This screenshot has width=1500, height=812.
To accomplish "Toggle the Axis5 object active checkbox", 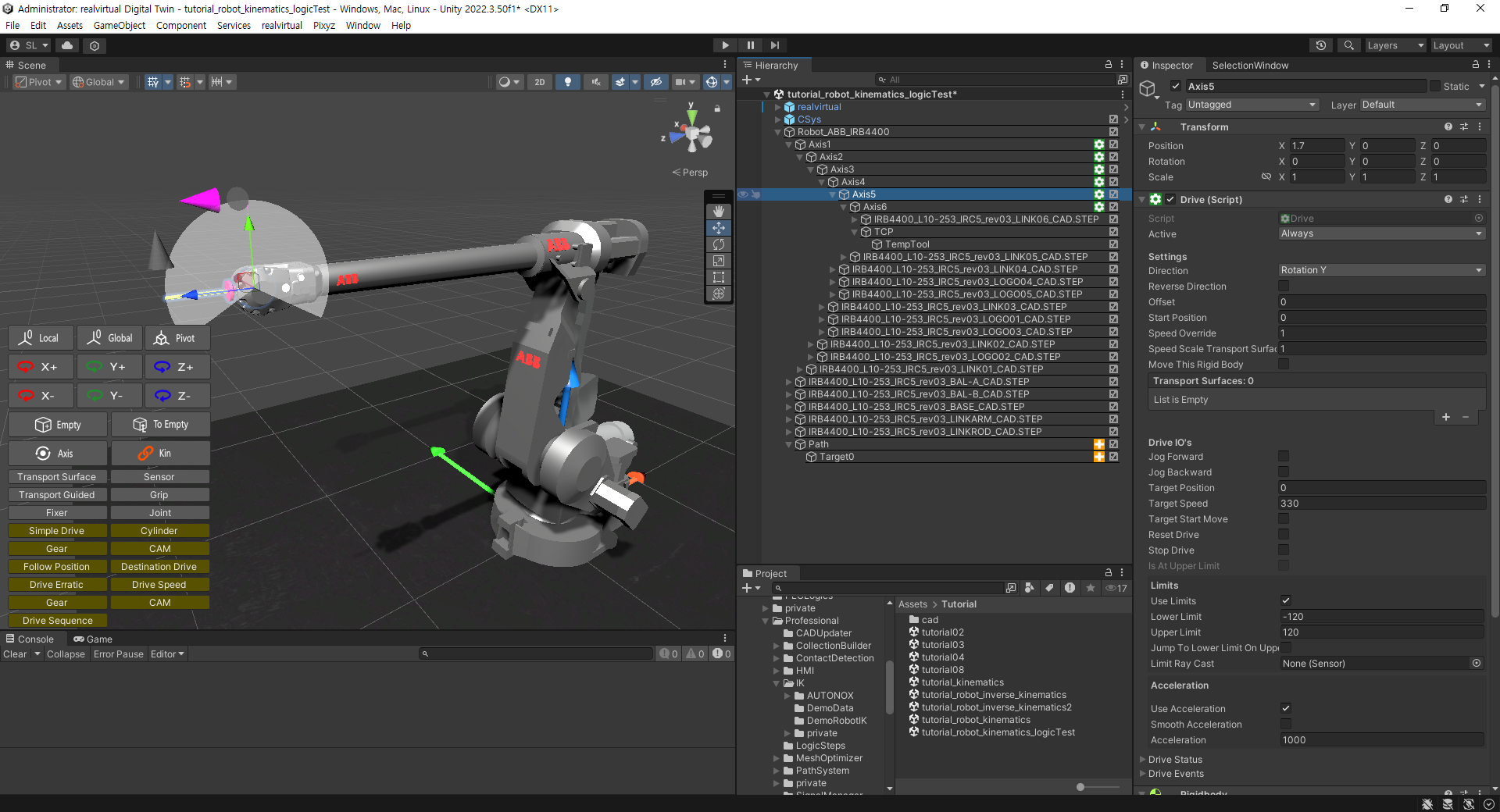I will [1176, 87].
